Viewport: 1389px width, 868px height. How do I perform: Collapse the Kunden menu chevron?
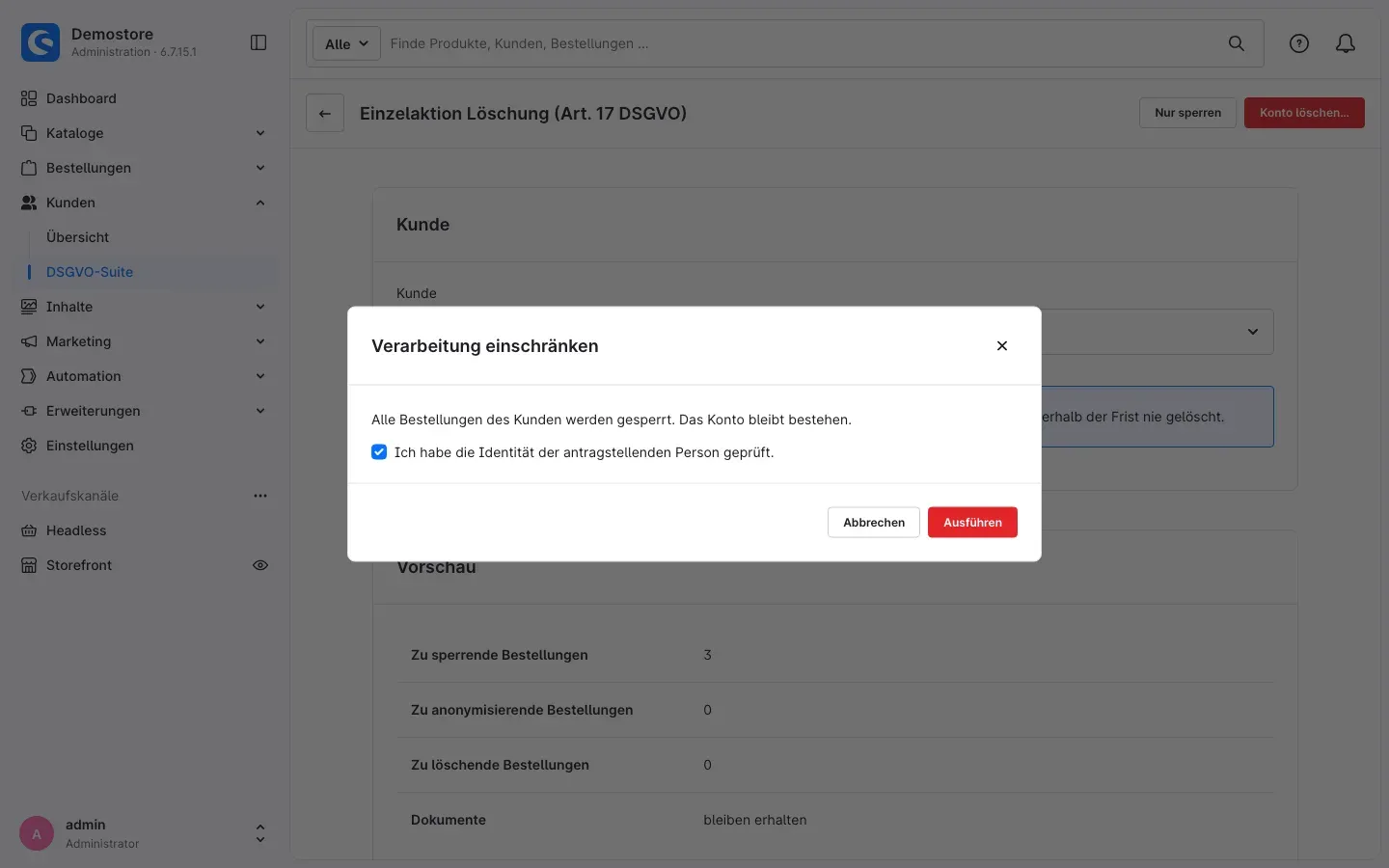pyautogui.click(x=260, y=203)
